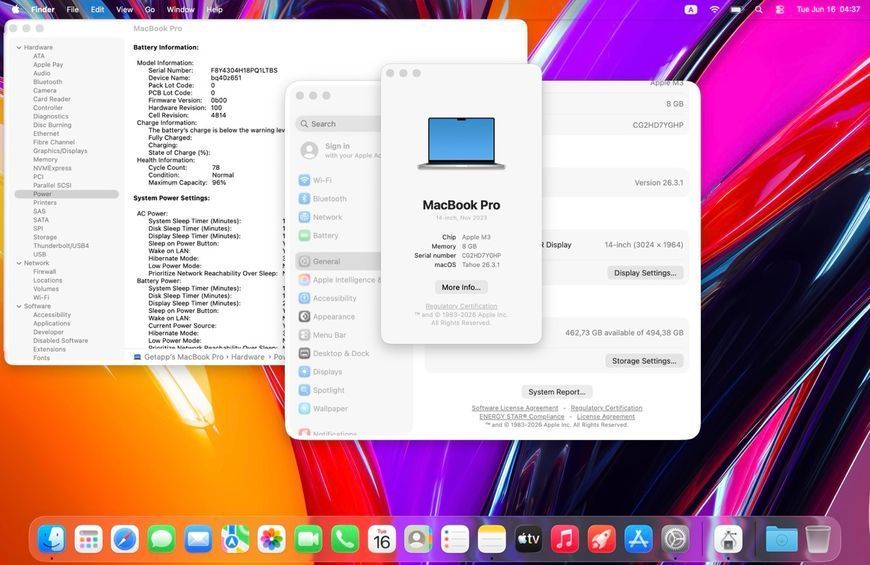The height and width of the screenshot is (565, 870).
Task: Open Phone app in Dock
Action: (x=345, y=539)
